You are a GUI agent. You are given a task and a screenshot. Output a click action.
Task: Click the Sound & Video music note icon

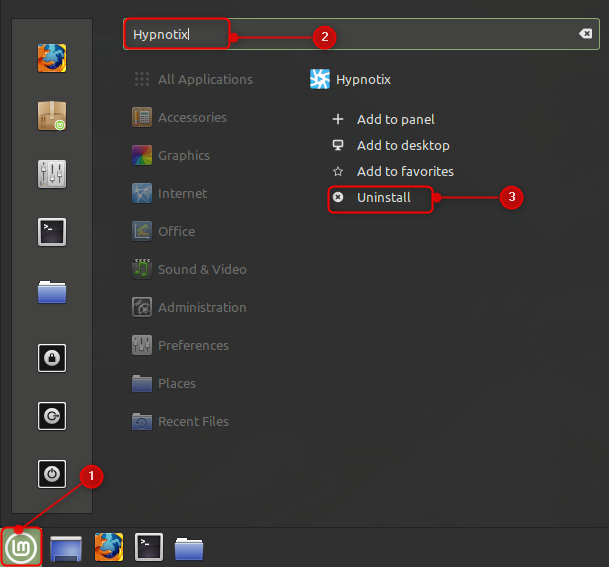point(142,269)
